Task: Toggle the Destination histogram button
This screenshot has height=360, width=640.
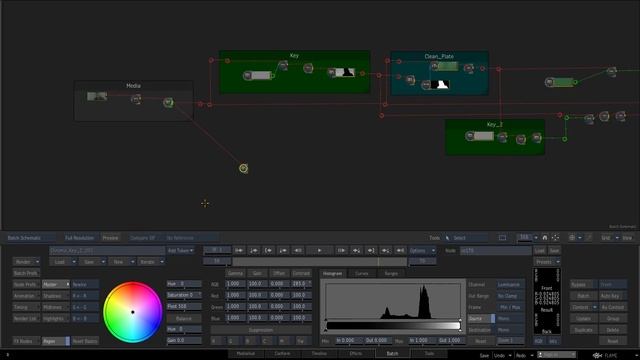Action: tap(481, 330)
